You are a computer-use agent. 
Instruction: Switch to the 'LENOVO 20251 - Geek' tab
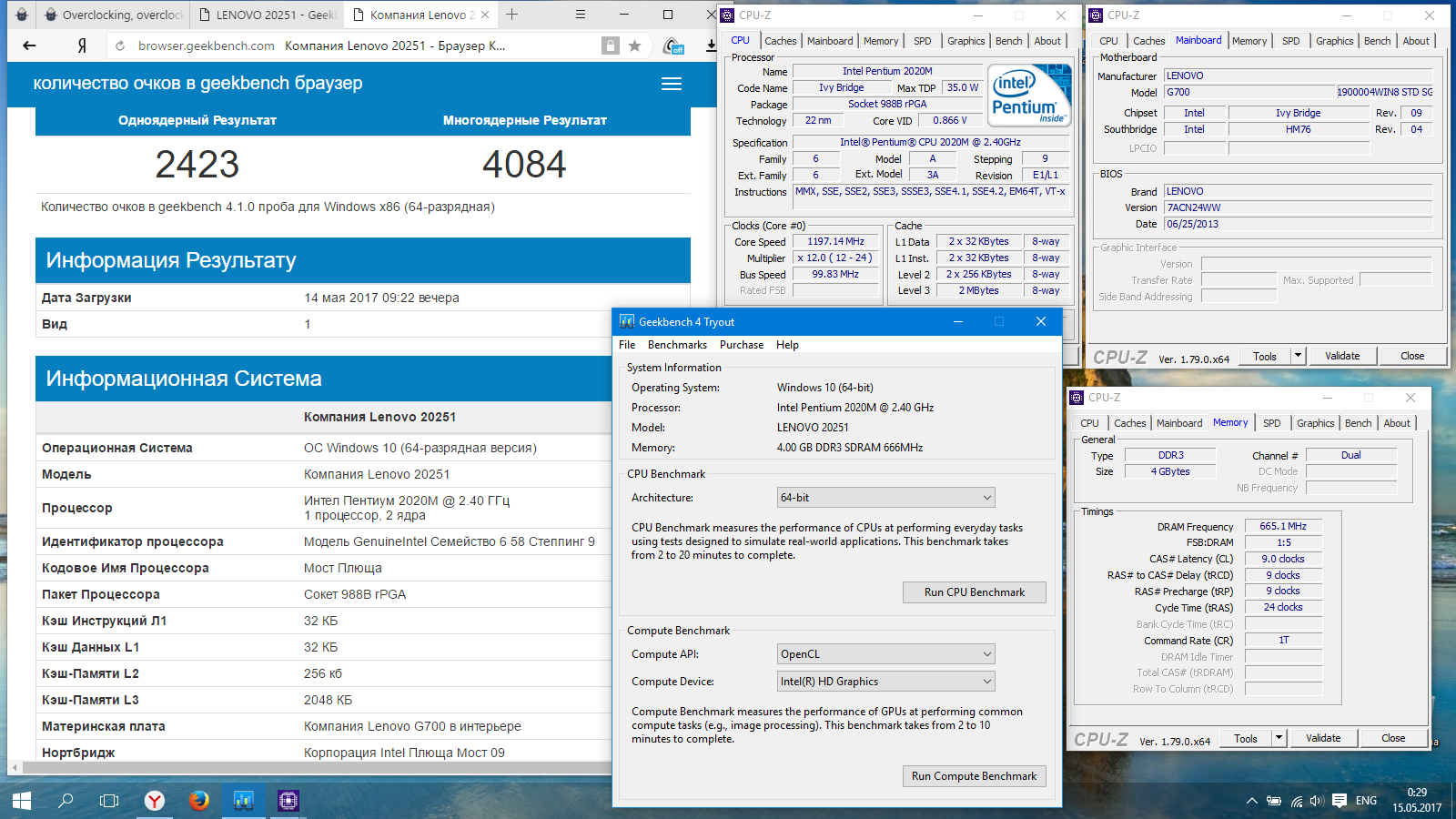(x=268, y=15)
